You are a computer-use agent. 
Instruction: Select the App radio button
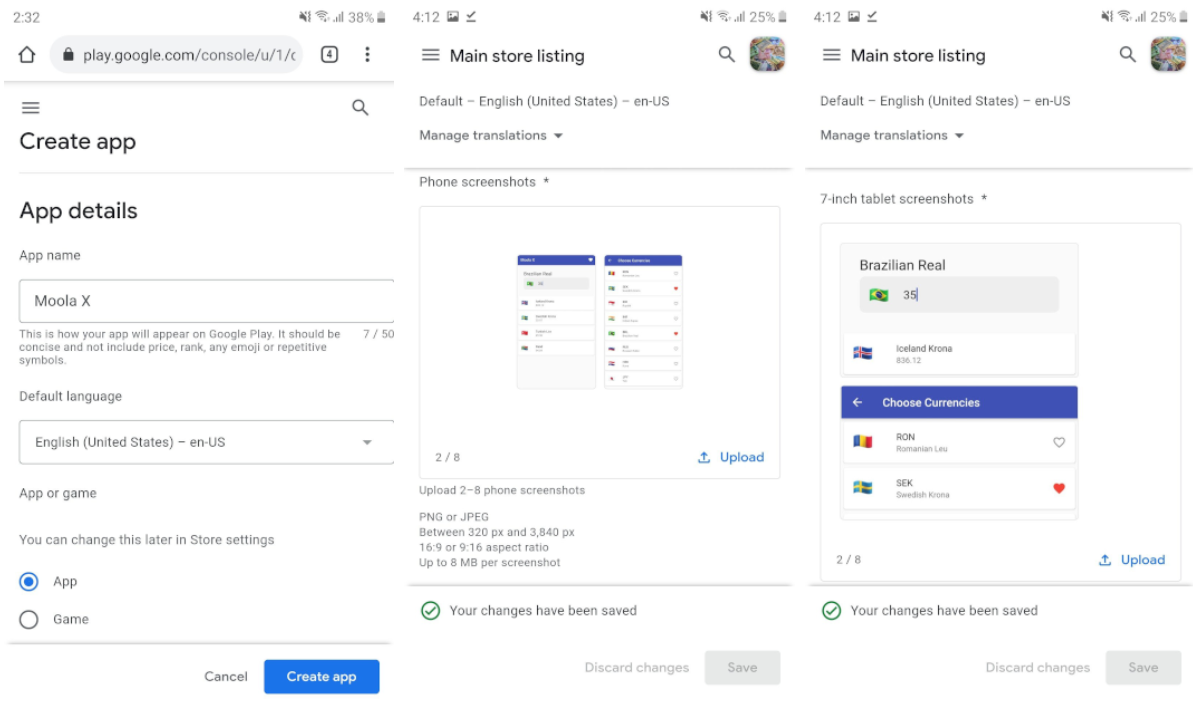click(x=29, y=581)
